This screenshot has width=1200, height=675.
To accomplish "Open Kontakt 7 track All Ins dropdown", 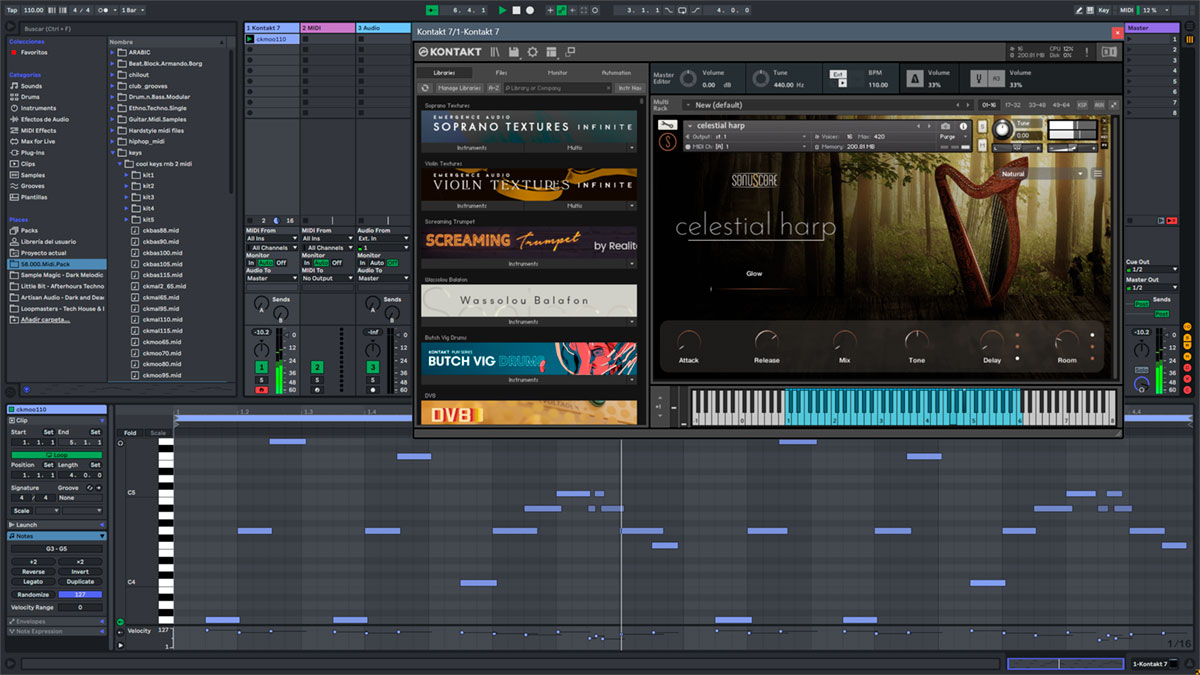I will (x=272, y=239).
